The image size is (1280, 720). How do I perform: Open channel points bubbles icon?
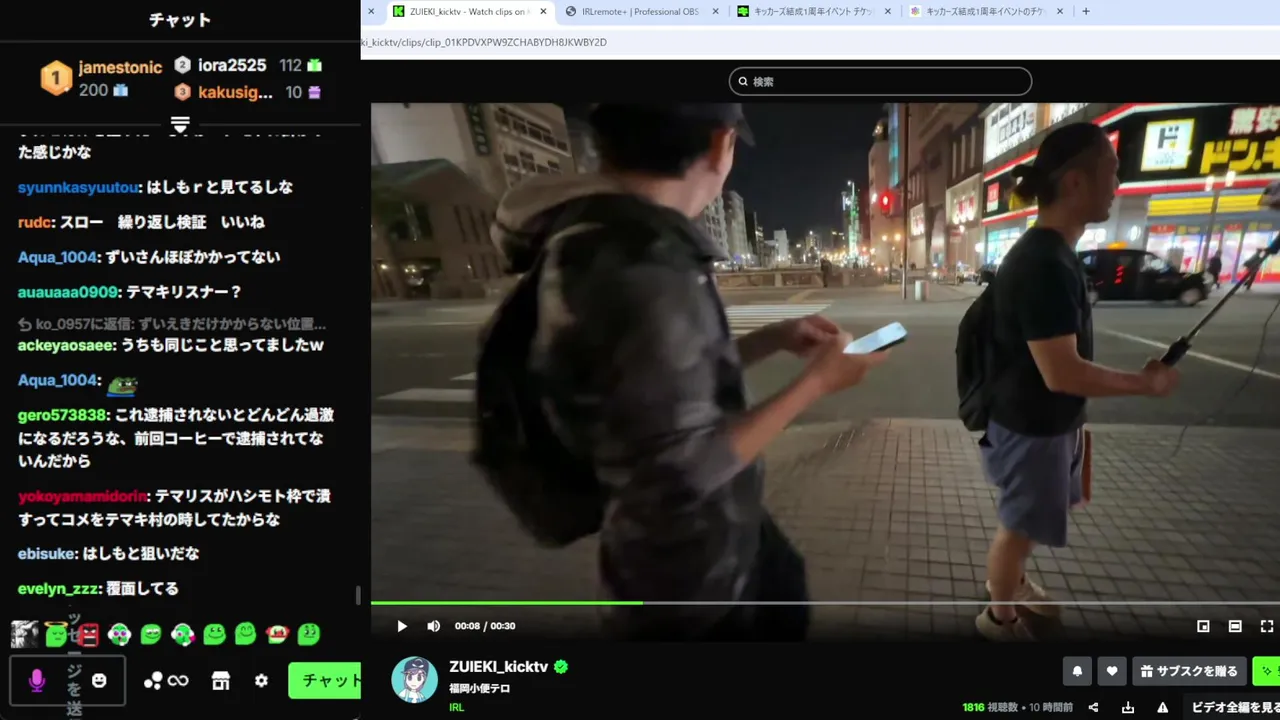click(x=153, y=681)
